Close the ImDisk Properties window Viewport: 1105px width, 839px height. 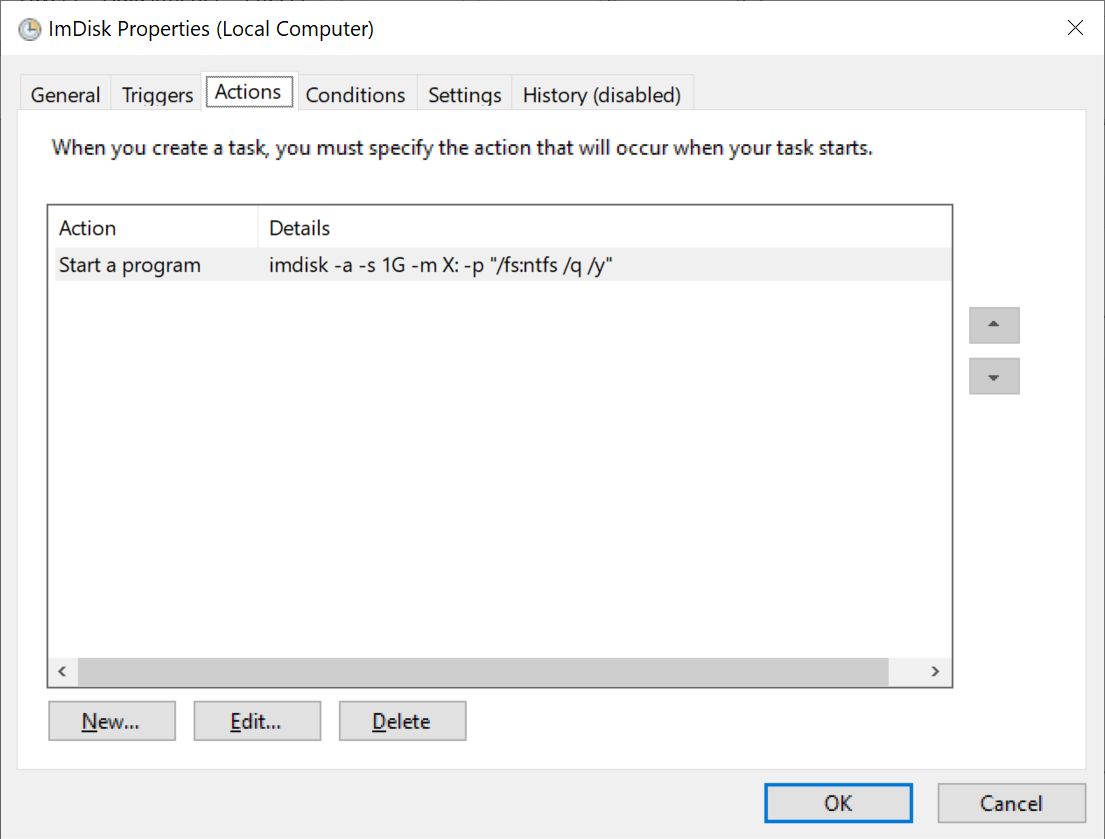click(1075, 27)
